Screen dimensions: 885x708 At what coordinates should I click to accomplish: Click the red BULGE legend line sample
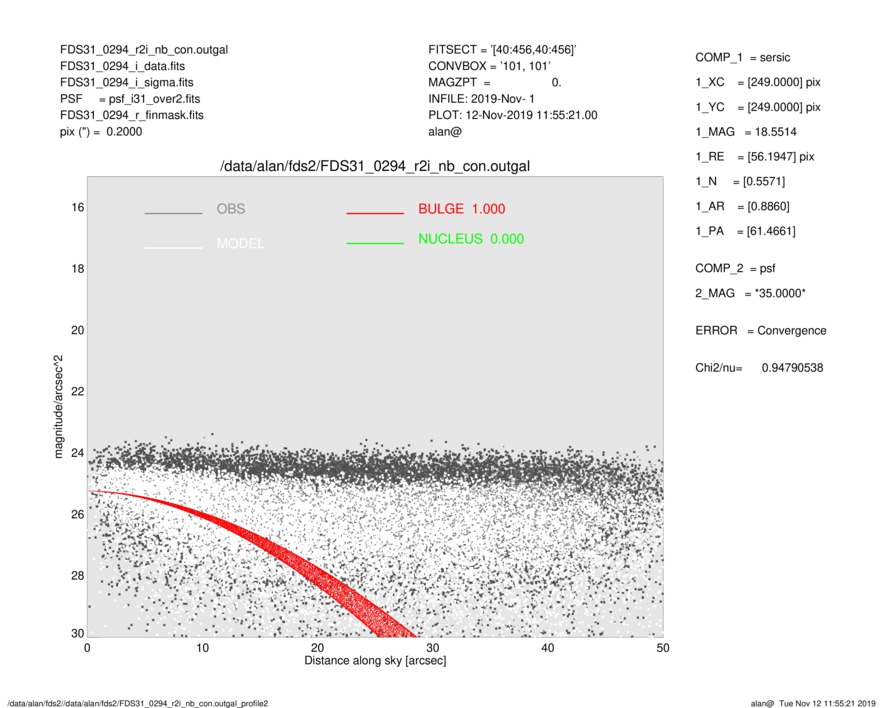(375, 213)
